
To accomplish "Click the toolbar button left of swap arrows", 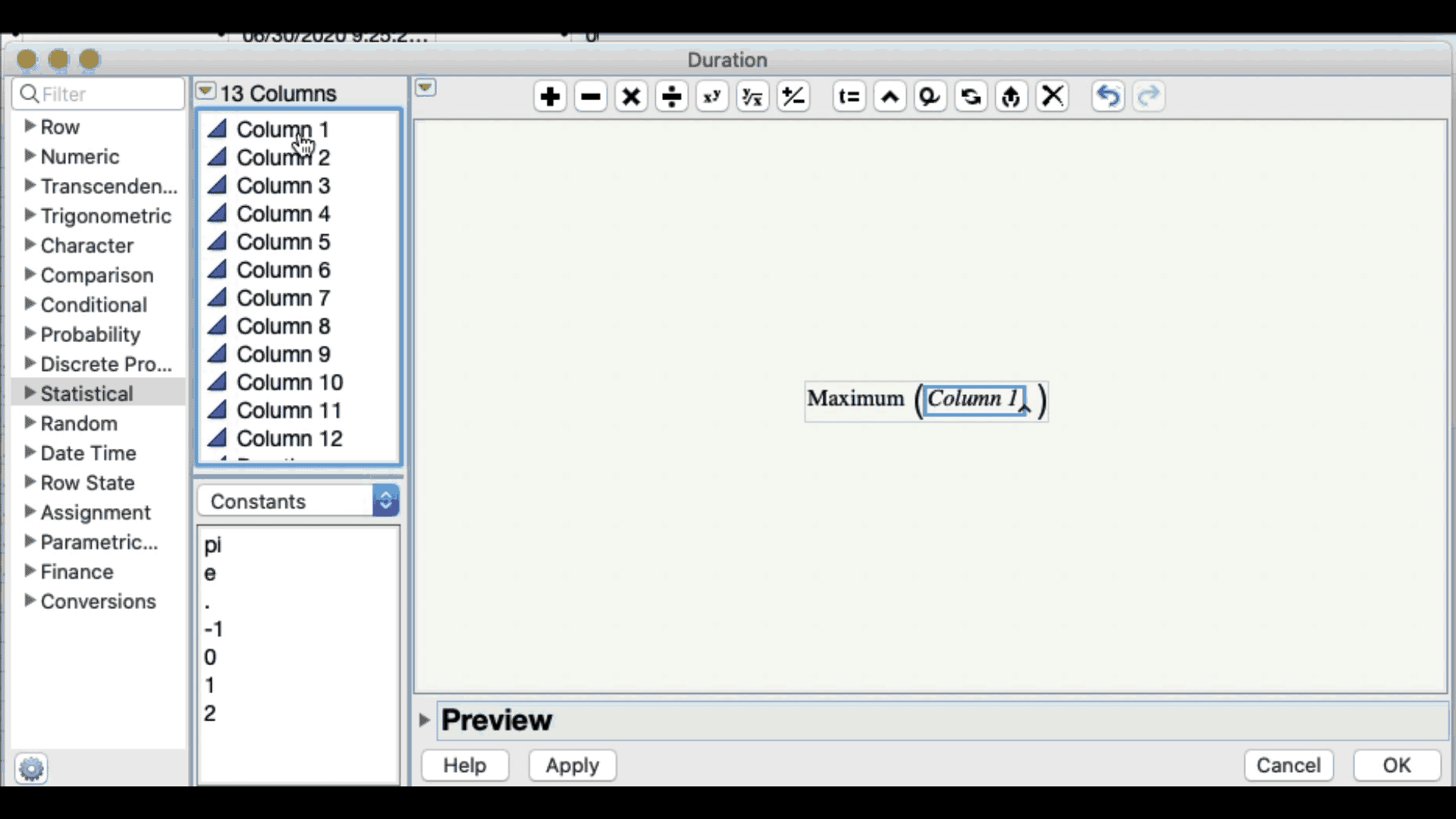I will [x=930, y=96].
